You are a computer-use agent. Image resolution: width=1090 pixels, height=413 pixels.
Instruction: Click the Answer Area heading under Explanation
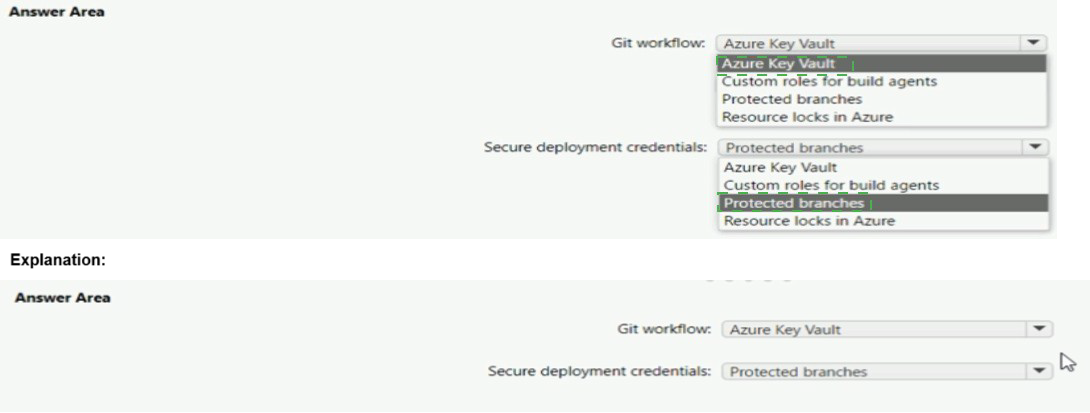click(60, 298)
